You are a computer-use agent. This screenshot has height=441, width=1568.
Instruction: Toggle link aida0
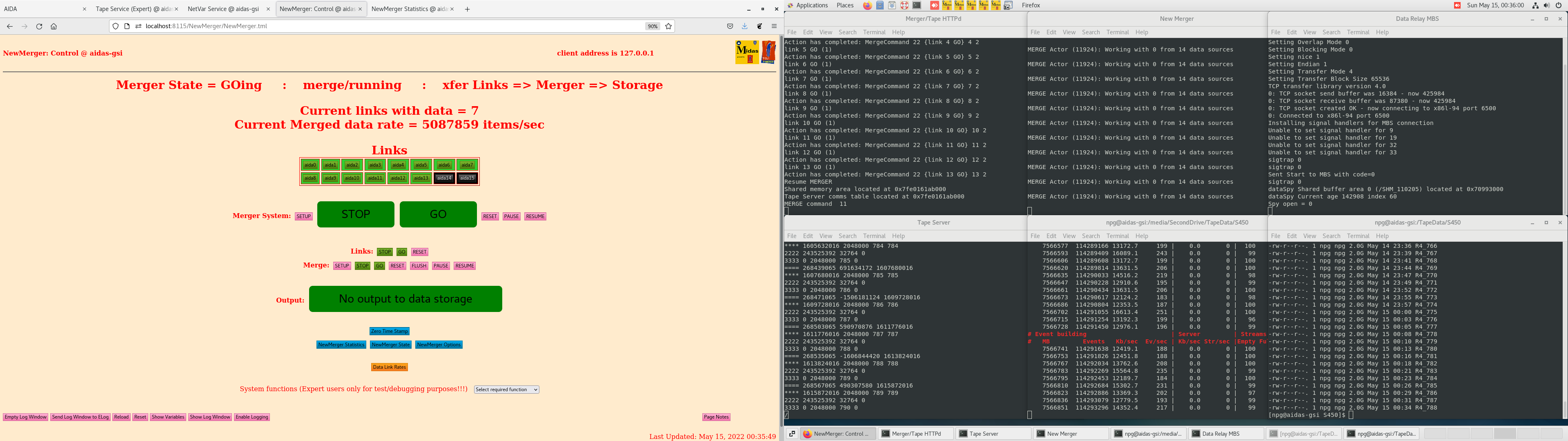(310, 165)
